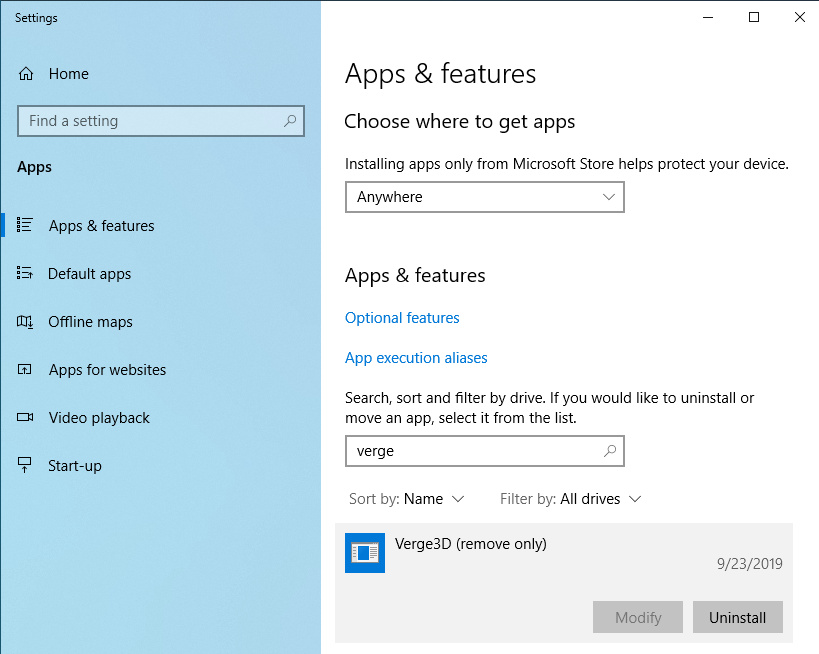This screenshot has width=819, height=654.
Task: Click the Offline maps icon
Action: (x=25, y=321)
